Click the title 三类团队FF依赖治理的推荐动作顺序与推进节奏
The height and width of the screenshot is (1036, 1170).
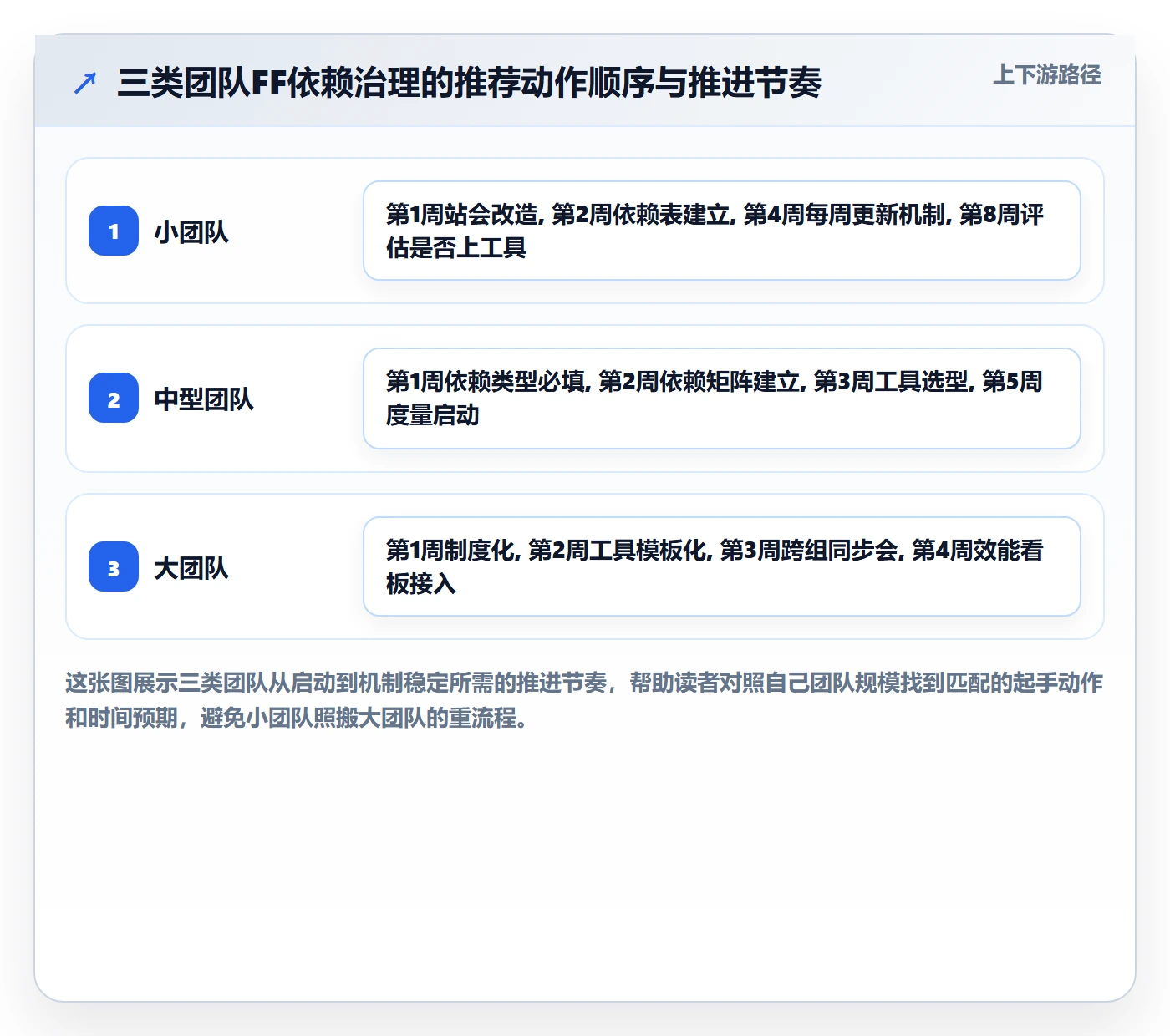[x=469, y=83]
